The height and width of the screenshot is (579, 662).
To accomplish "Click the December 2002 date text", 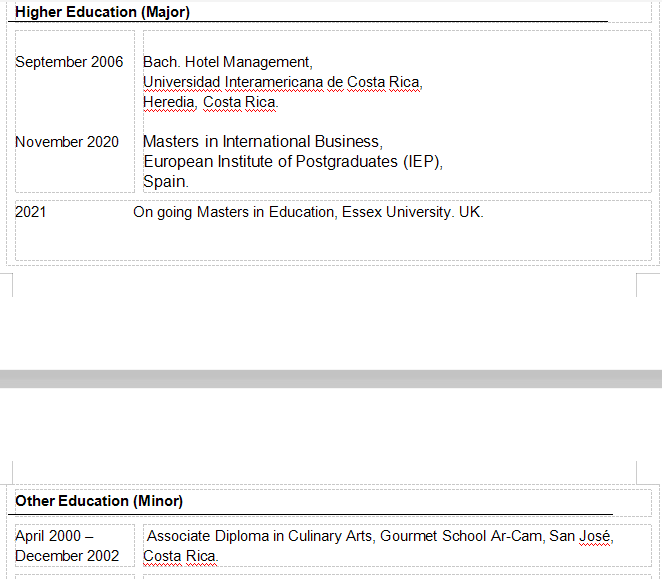I will pyautogui.click(x=67, y=556).
